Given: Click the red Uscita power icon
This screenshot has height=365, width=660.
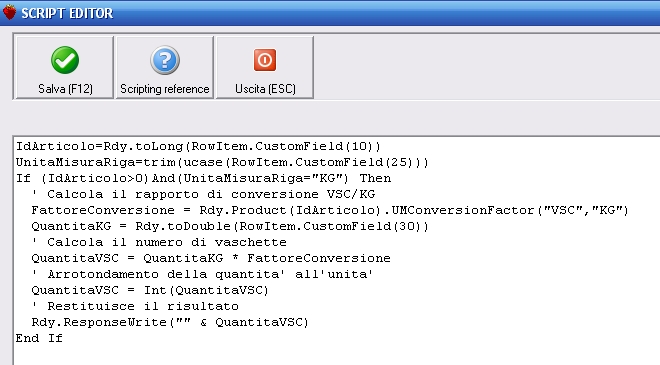Looking at the screenshot, I should (265, 60).
